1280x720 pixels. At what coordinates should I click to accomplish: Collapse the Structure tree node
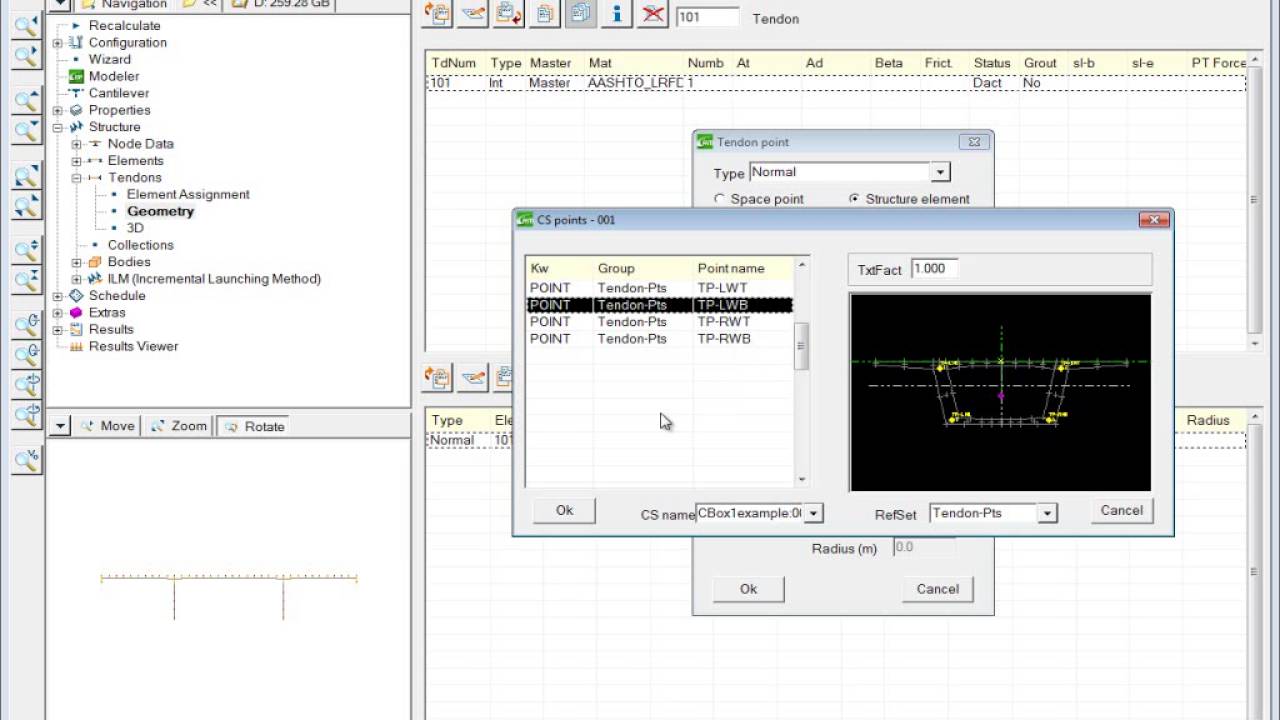tap(58, 127)
